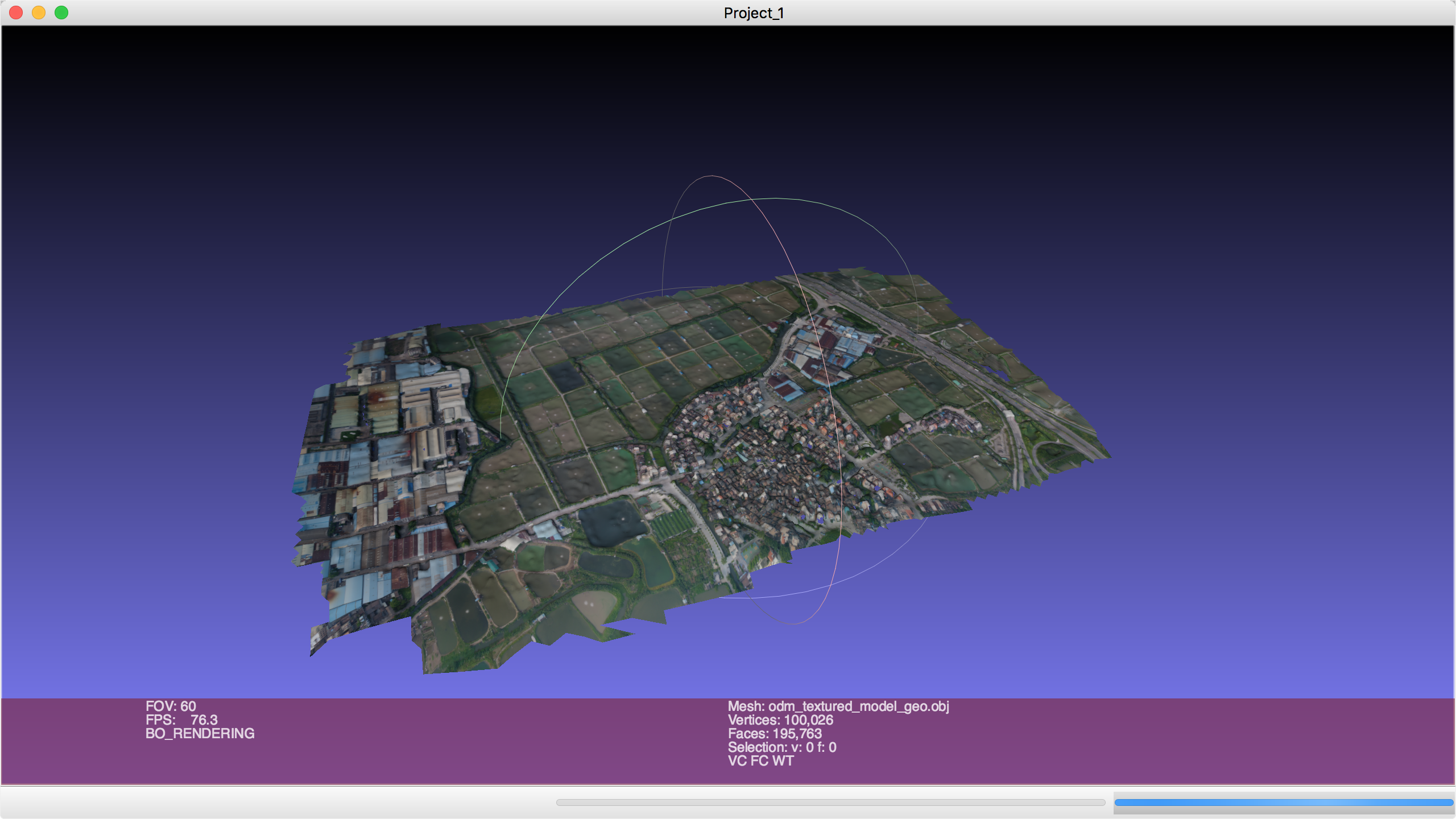Click the FOV: 60 readout

coord(171,706)
